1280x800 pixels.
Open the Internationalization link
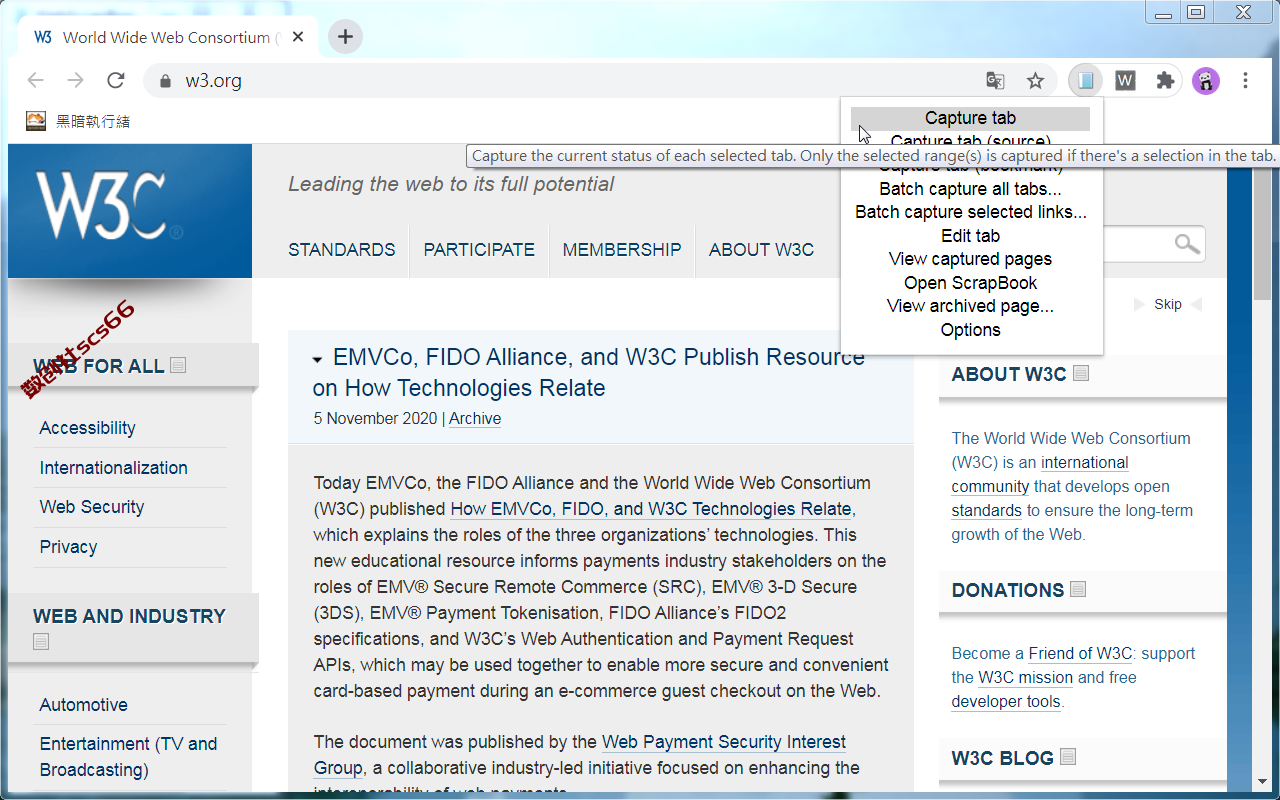[x=113, y=468]
